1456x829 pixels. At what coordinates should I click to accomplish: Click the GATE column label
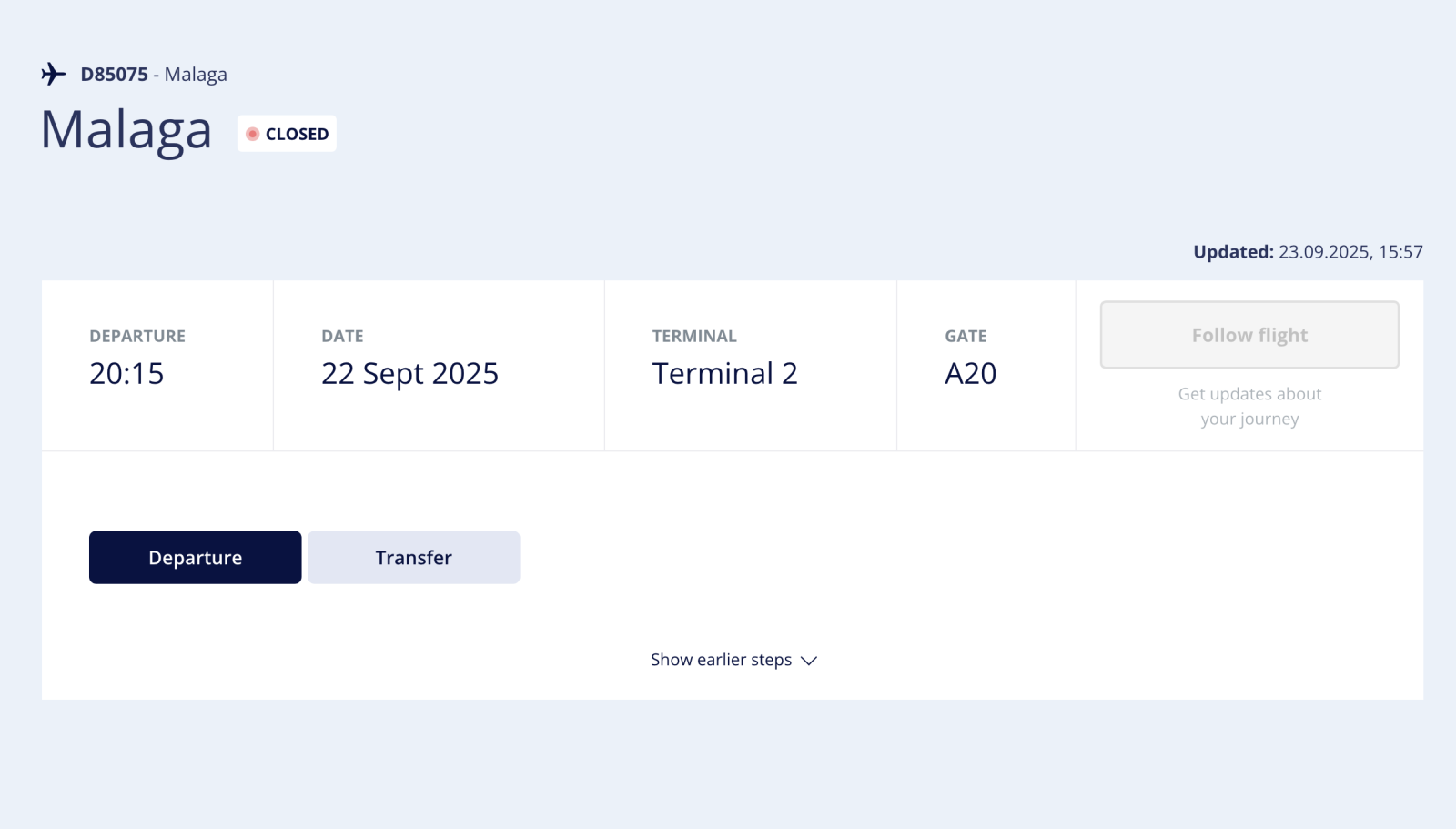point(966,336)
